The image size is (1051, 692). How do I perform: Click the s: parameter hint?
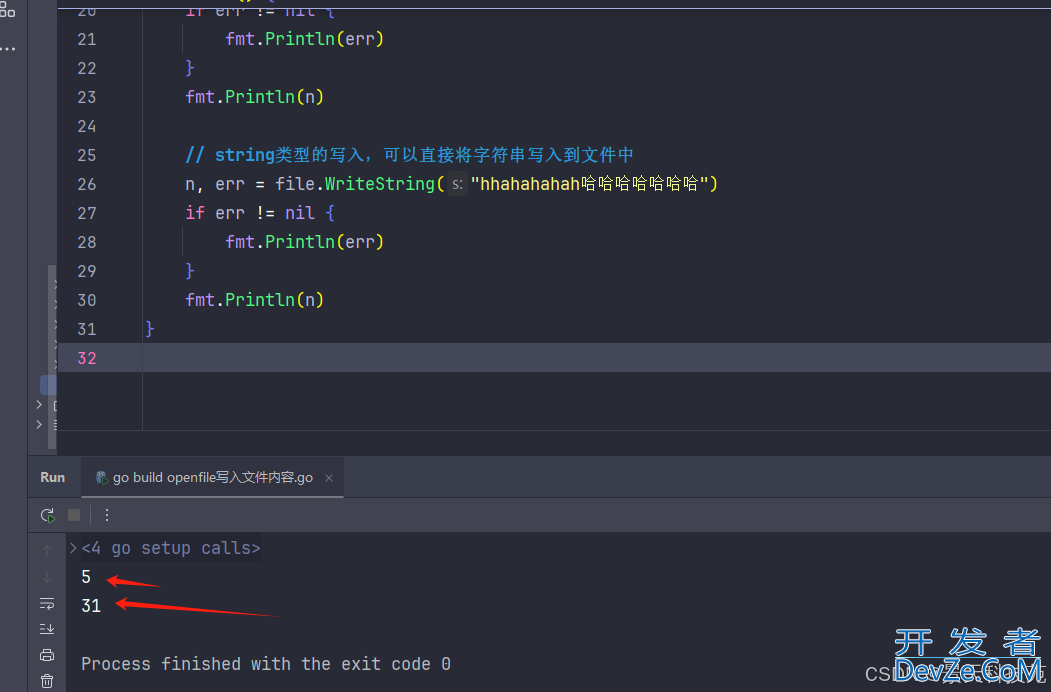457,184
